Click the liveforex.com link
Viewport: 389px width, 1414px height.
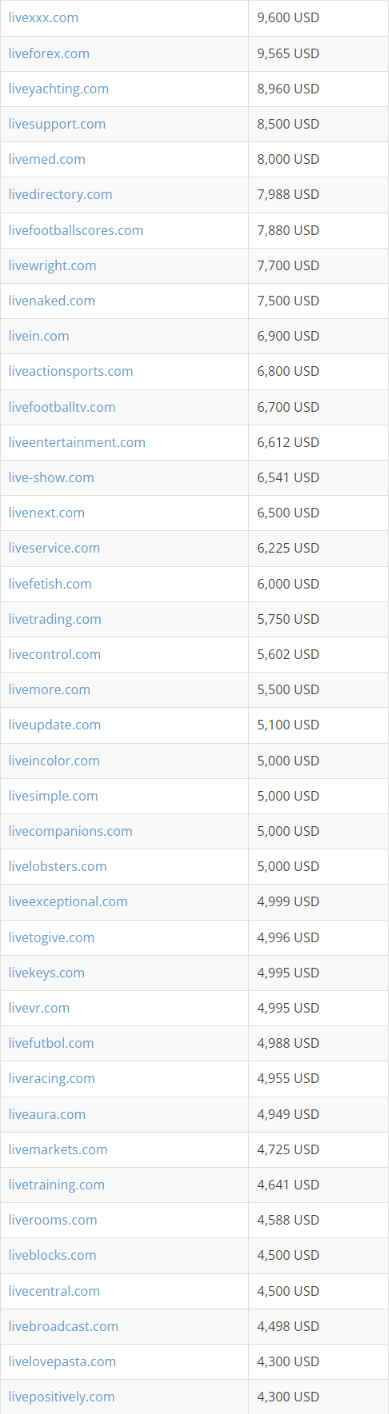[49, 53]
